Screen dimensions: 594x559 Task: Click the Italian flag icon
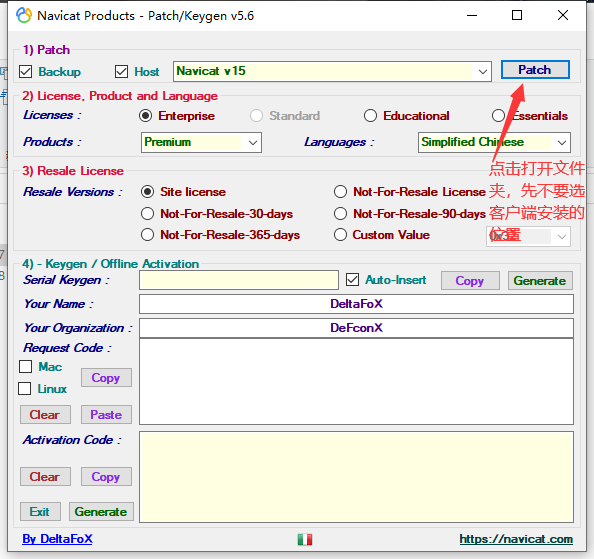pos(305,539)
